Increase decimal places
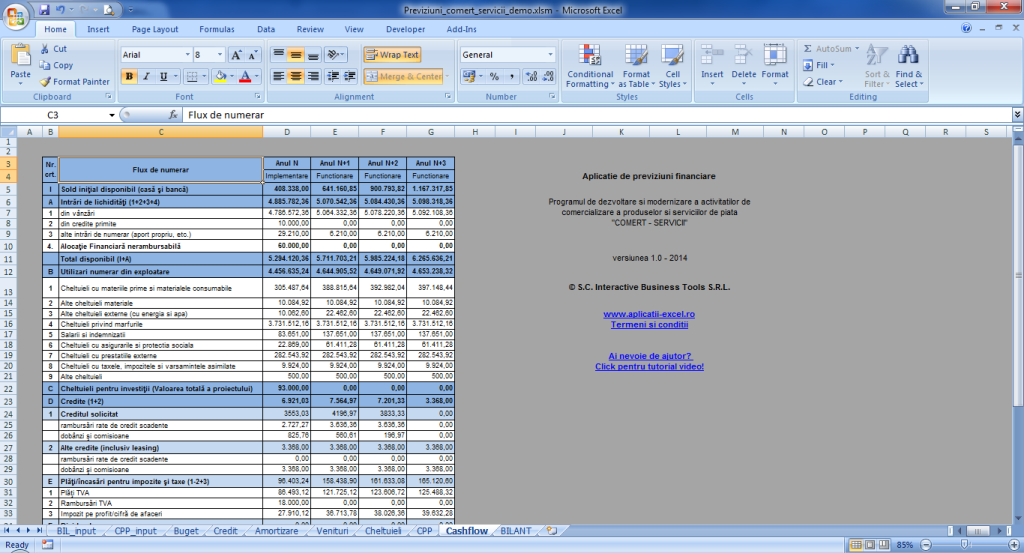 pyautogui.click(x=532, y=76)
